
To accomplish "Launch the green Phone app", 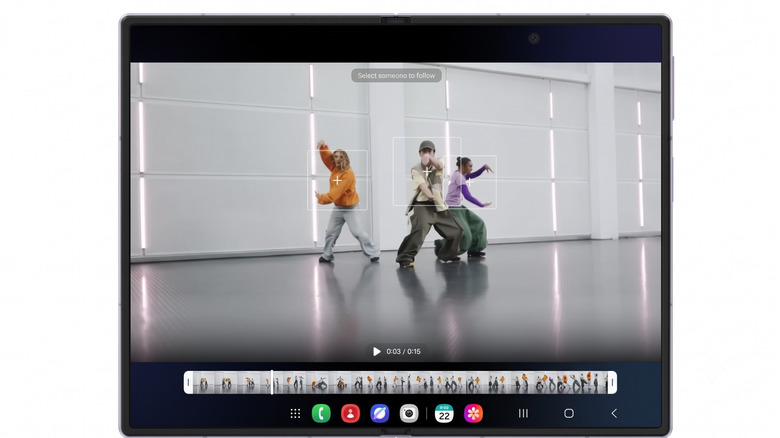I will click(x=321, y=414).
